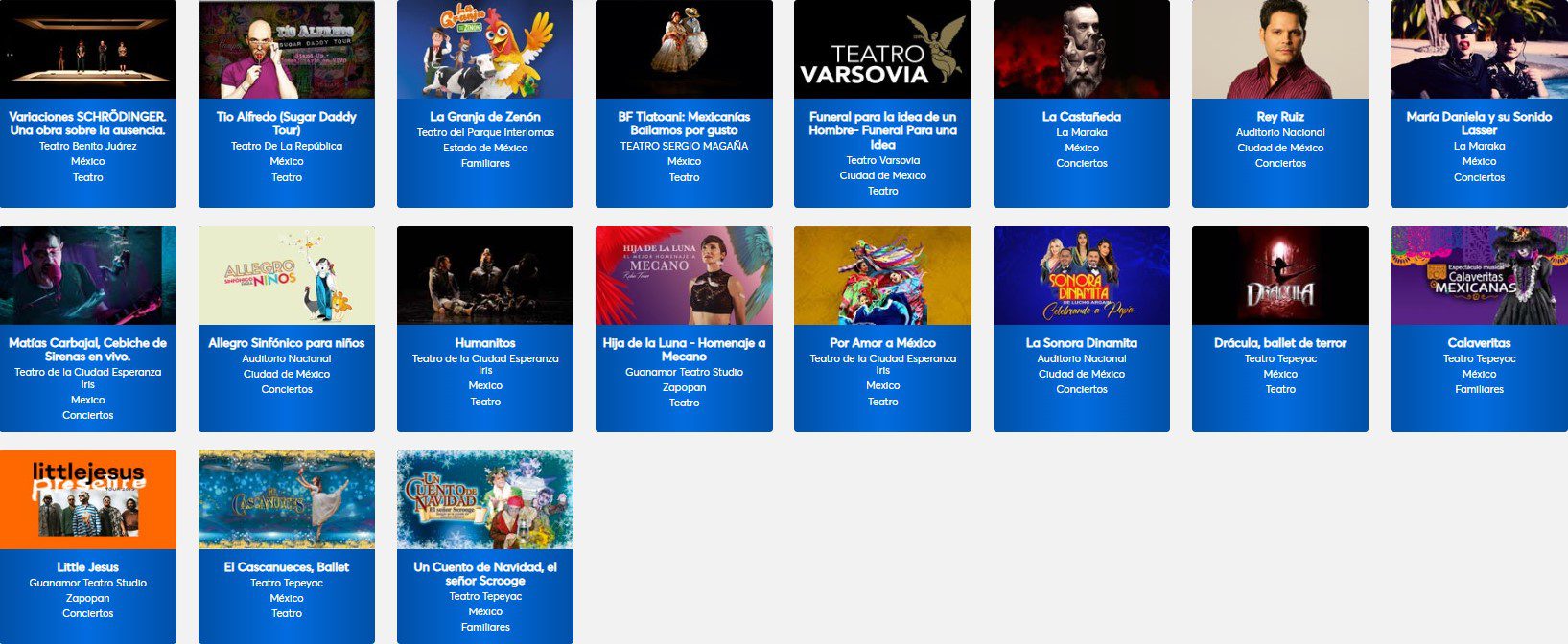
Task: Open La Castañeda event image
Action: pos(1082,49)
